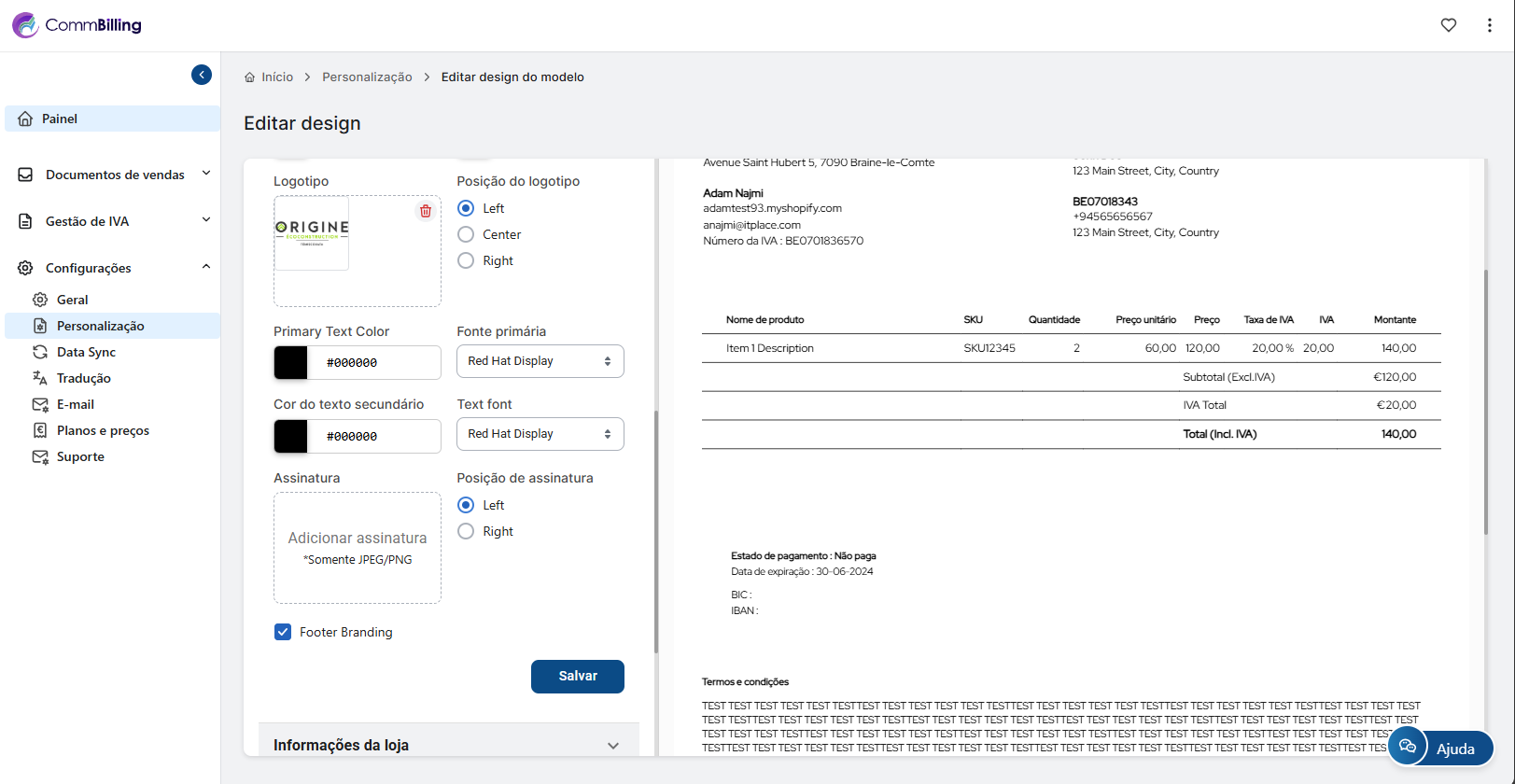Open Data Sync settings
Viewport: 1515px width, 784px height.
click(x=86, y=352)
